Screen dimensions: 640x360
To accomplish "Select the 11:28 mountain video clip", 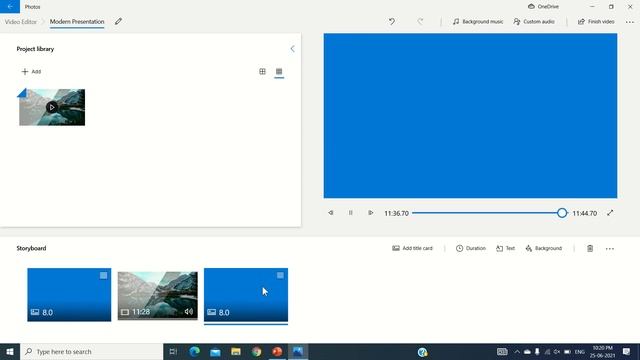I will tap(158, 296).
